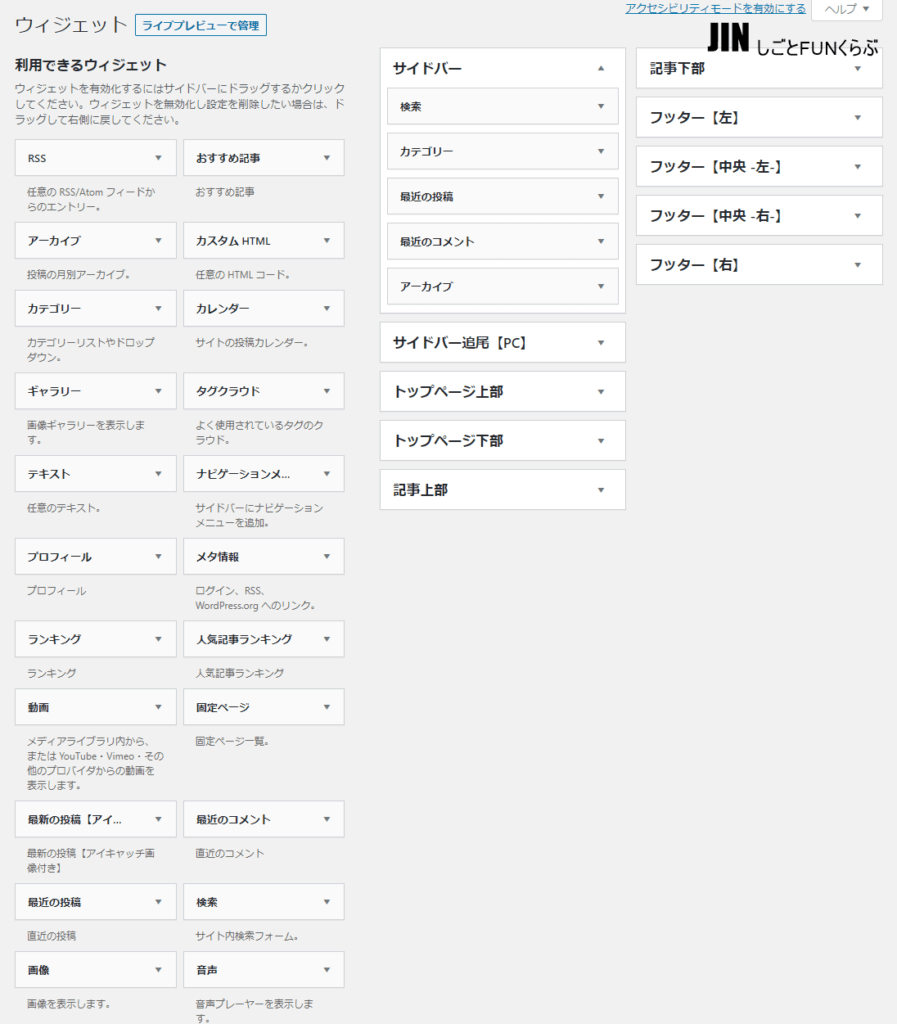Click the 記事上部 heading text
The width and height of the screenshot is (897, 1024).
[x=420, y=490]
